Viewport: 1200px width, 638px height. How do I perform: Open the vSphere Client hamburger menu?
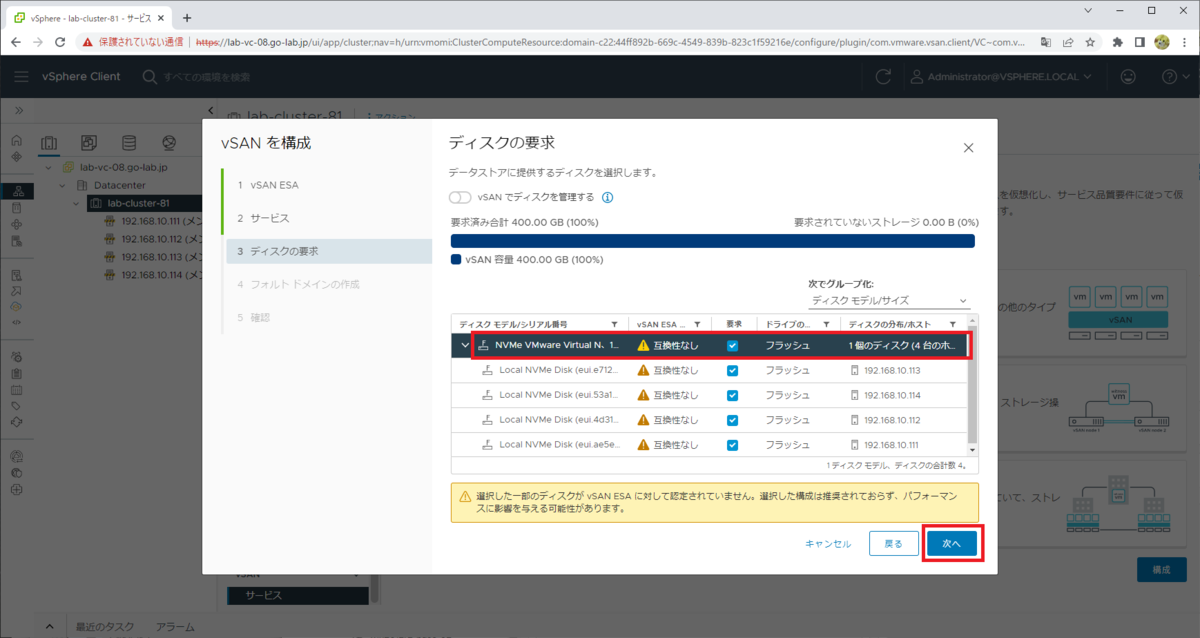(21, 77)
